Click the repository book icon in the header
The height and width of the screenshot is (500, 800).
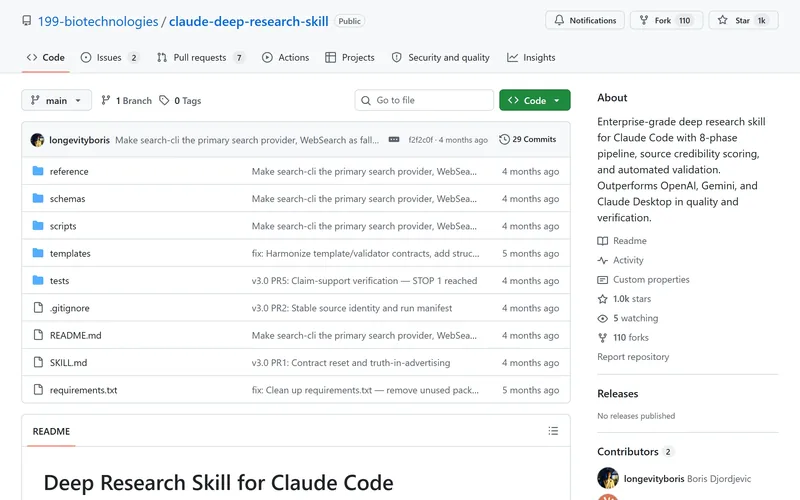click(x=27, y=21)
